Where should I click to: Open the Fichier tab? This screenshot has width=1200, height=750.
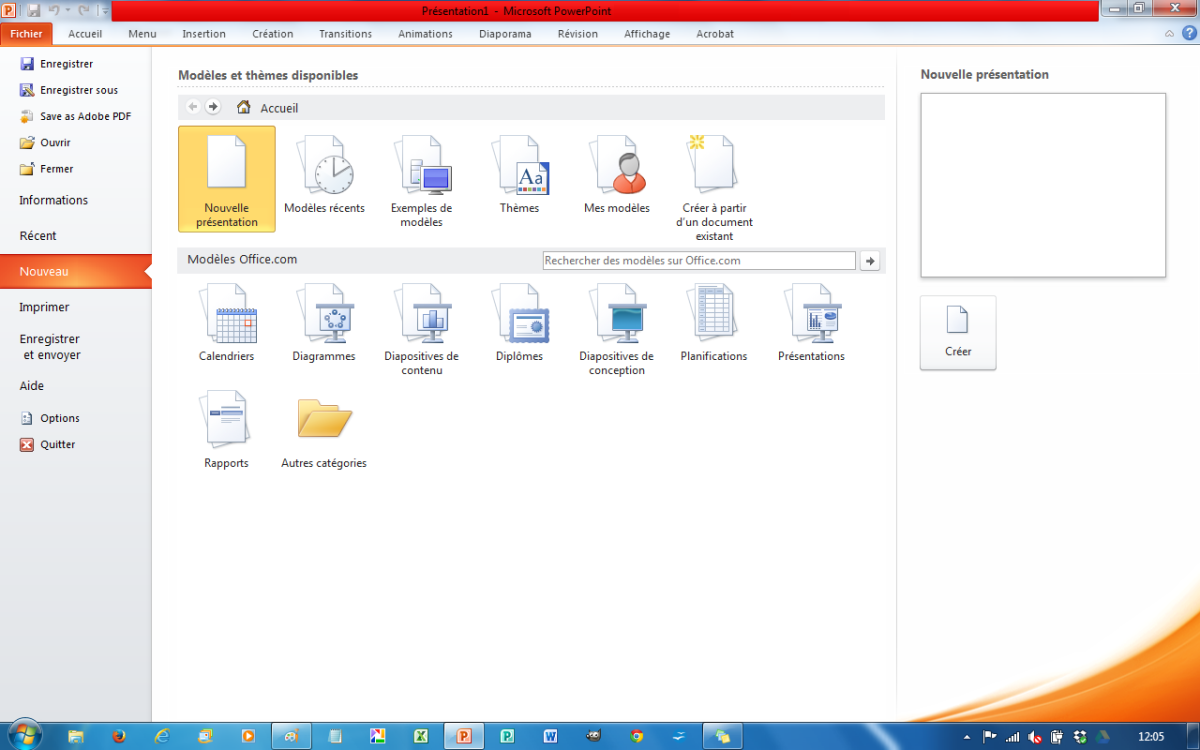(26, 33)
